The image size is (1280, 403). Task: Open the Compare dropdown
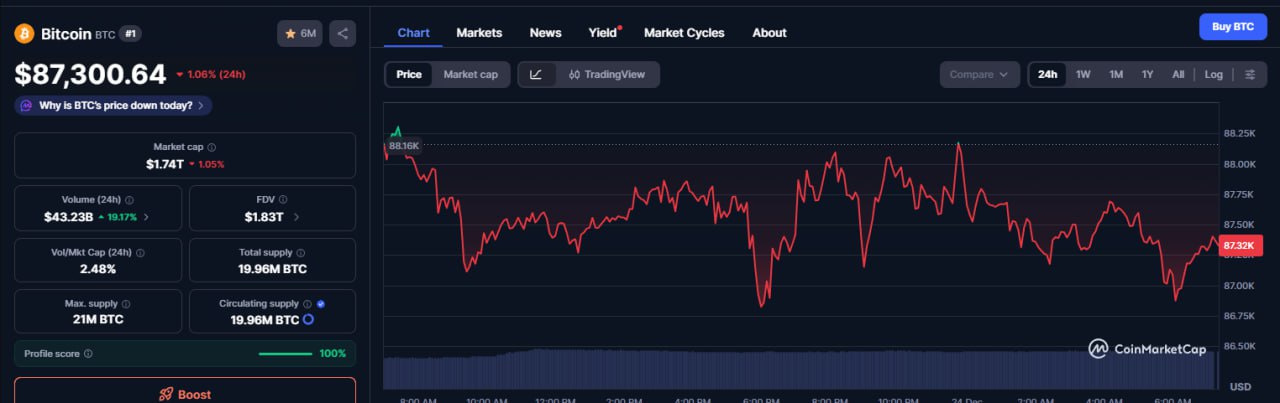click(x=979, y=74)
